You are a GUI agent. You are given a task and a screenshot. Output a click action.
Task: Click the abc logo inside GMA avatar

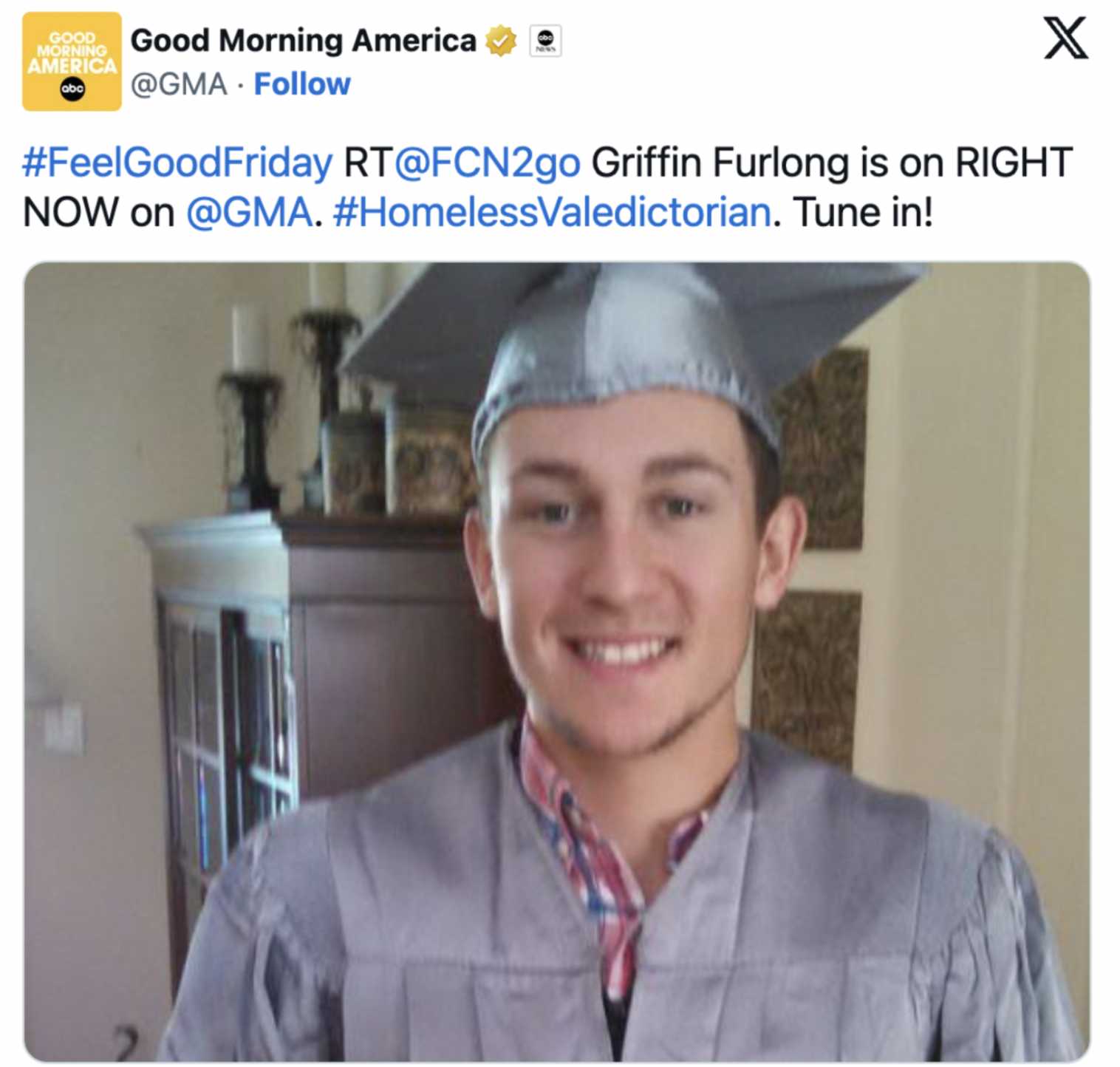coord(72,89)
